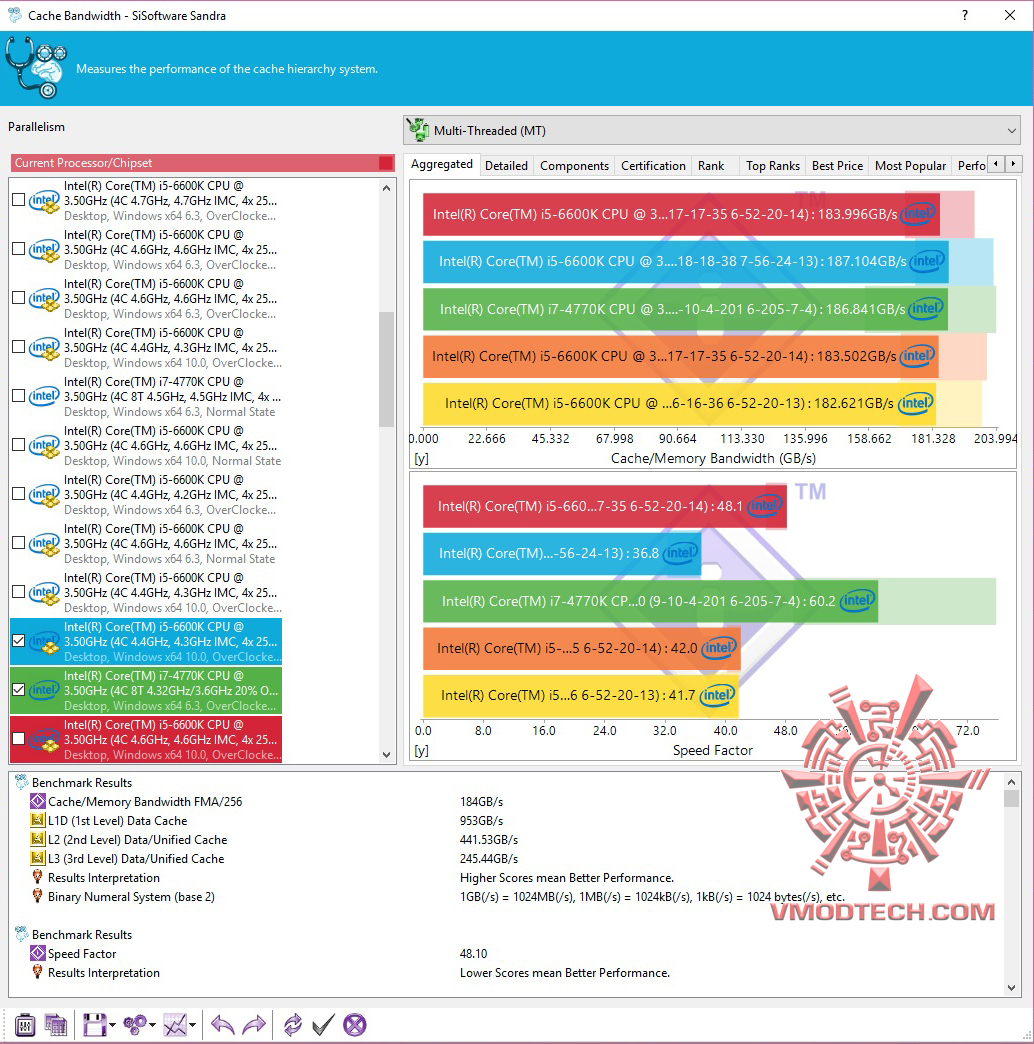Tick checkbox for i5-6600K 4C 4.7GHz entry
This screenshot has height=1044, width=1034.
19,199
